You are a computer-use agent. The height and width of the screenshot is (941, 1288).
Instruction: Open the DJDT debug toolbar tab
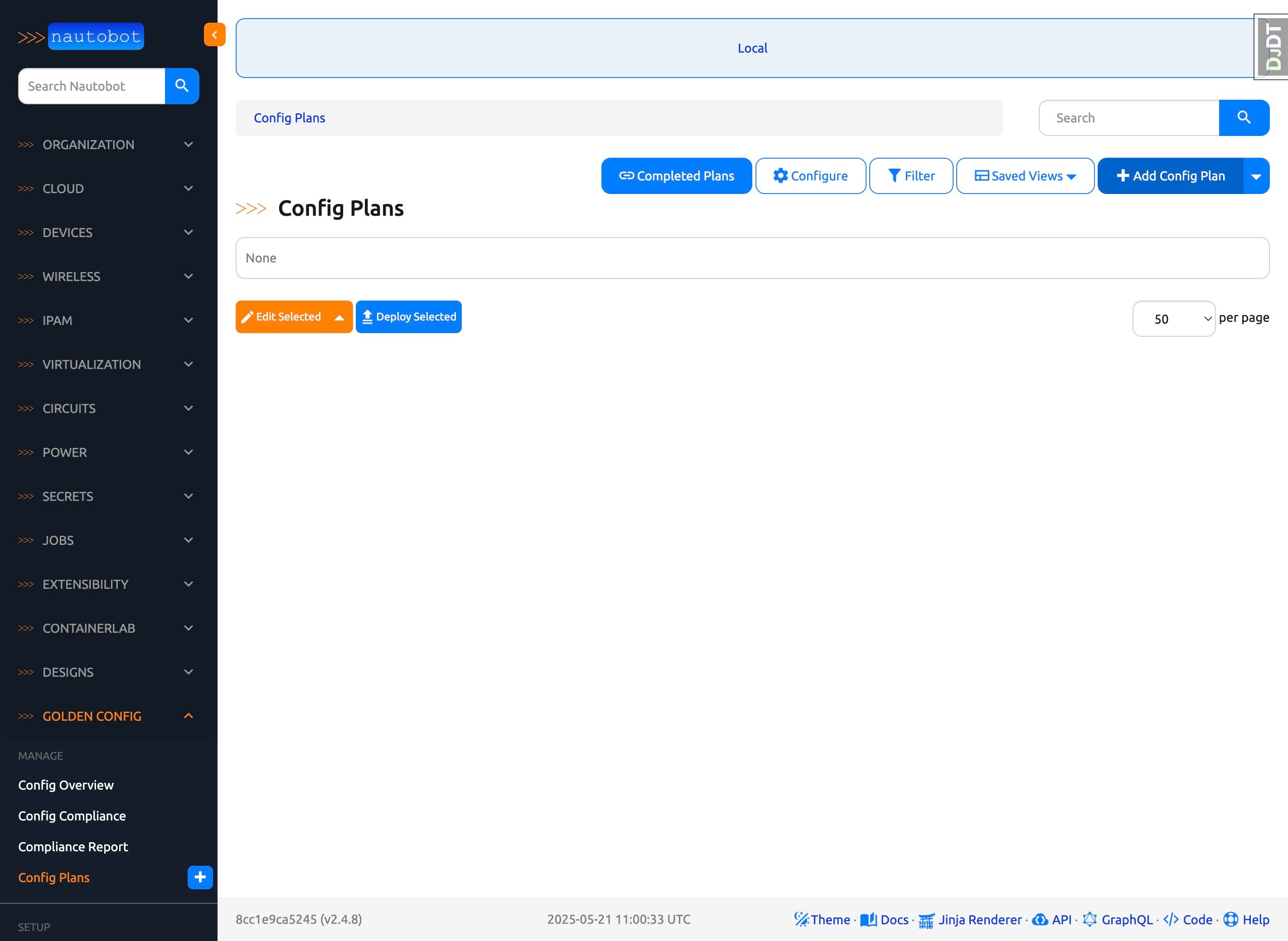tap(1273, 47)
